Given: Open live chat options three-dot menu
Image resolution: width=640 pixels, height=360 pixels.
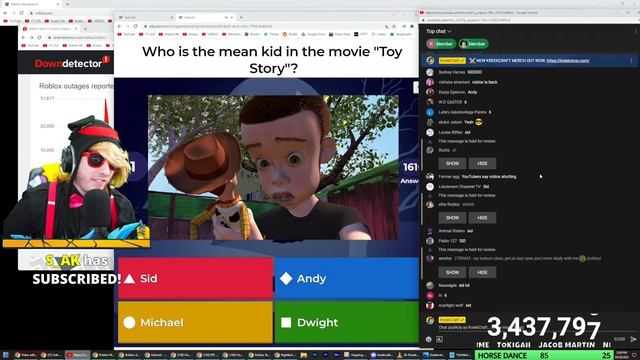Looking at the screenshot, I should (636, 31).
